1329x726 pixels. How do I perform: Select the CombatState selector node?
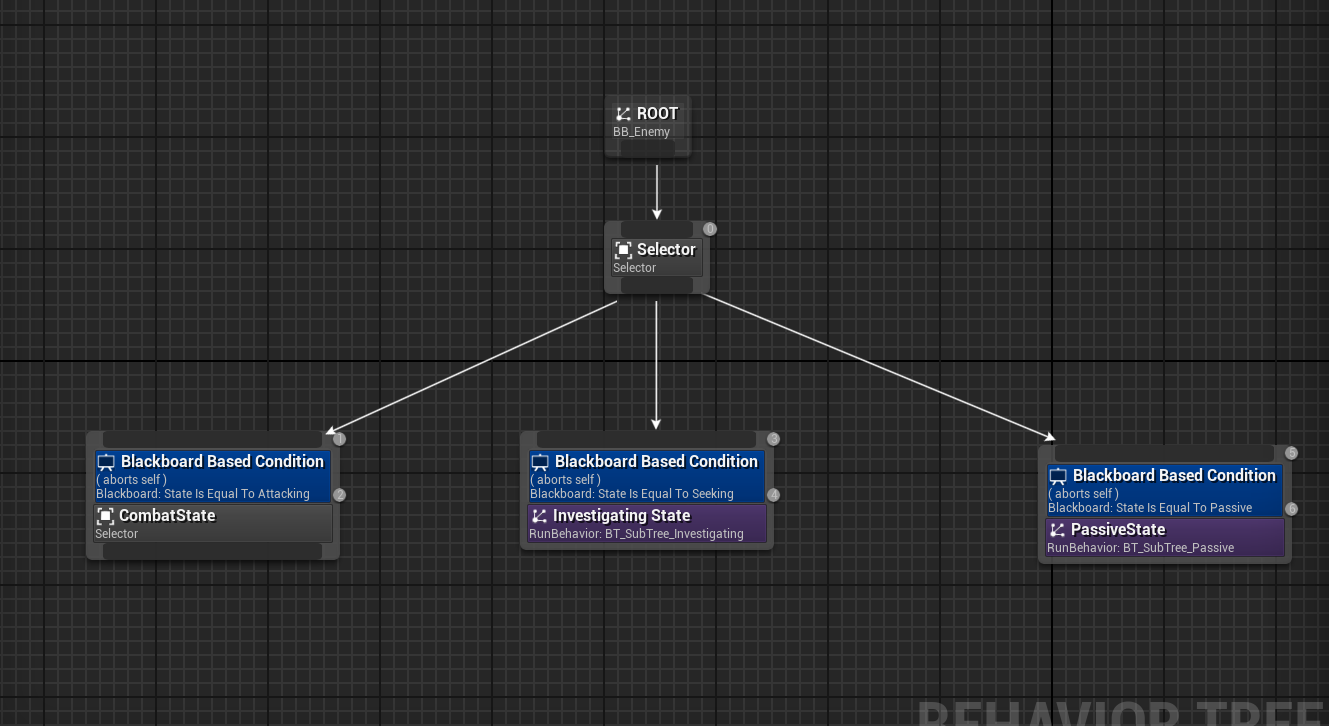pos(213,523)
